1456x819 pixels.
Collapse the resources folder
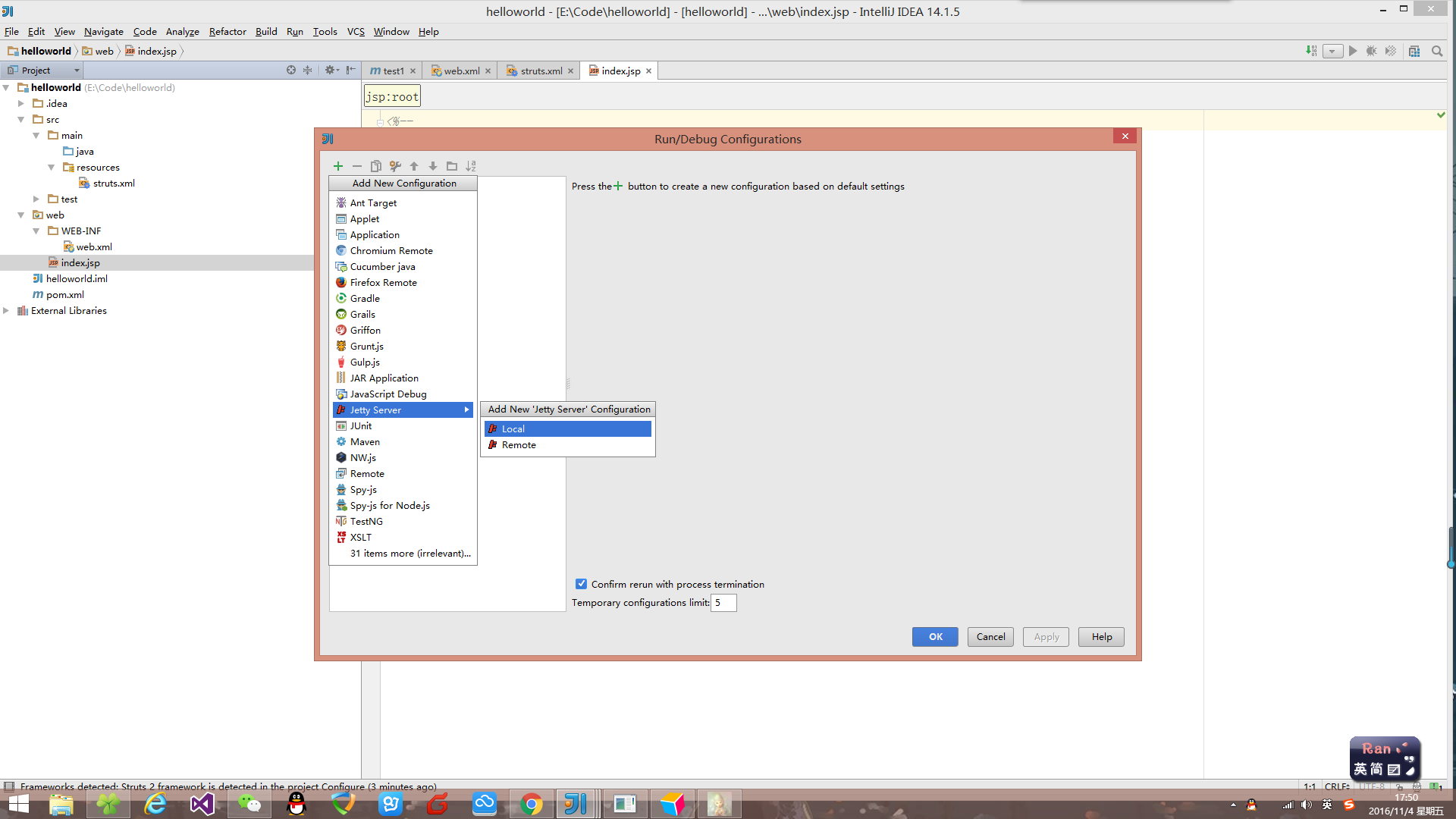coord(52,168)
